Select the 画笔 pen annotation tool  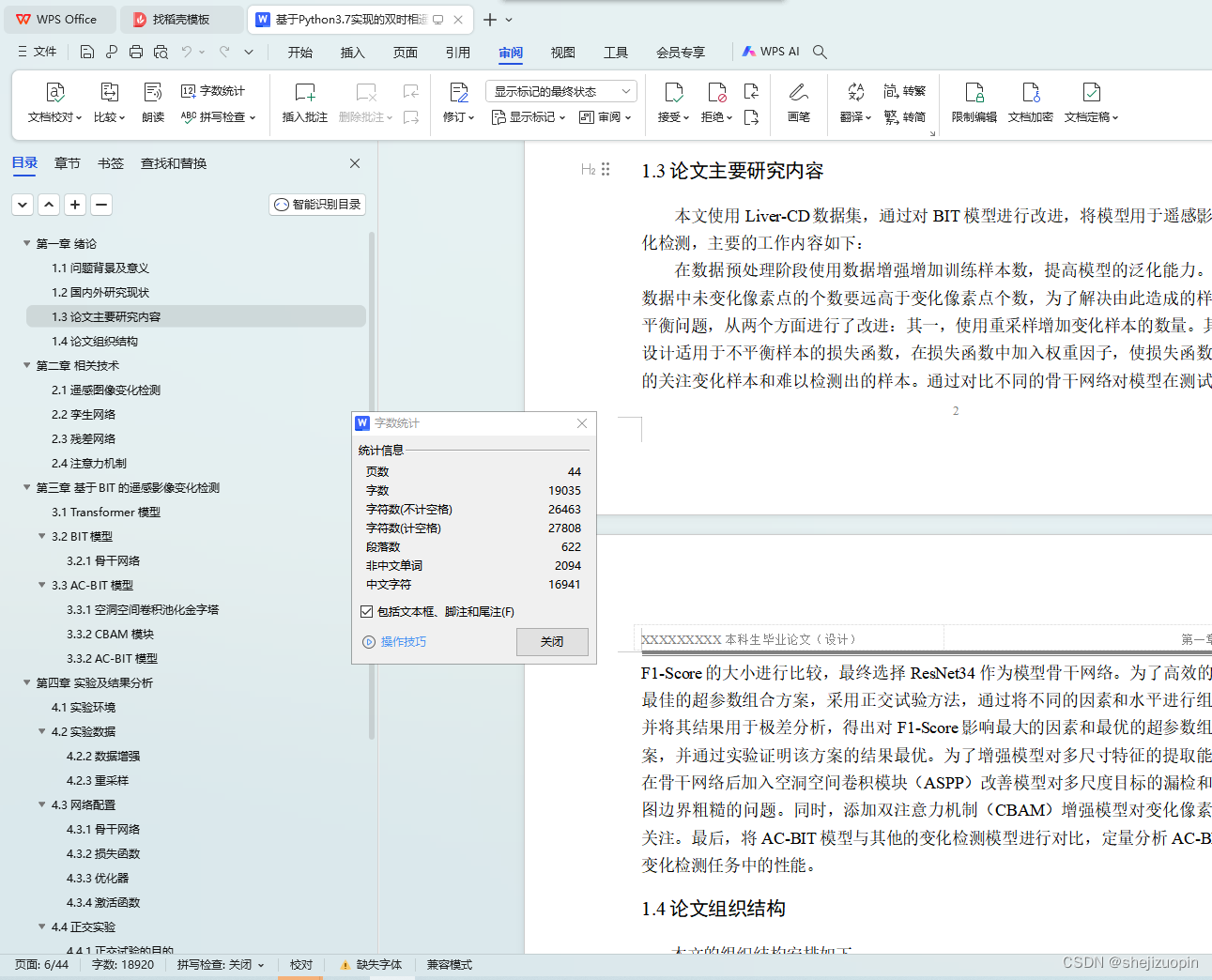[798, 103]
